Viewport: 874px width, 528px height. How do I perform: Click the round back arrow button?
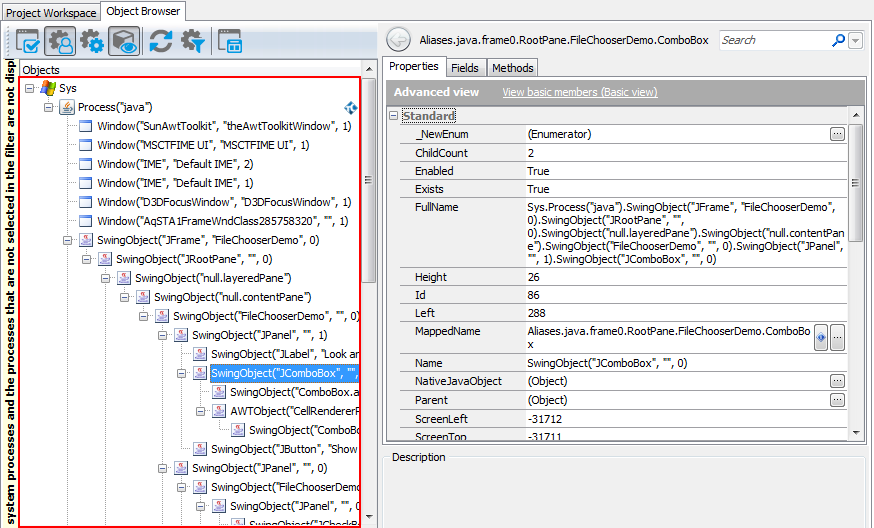[398, 40]
